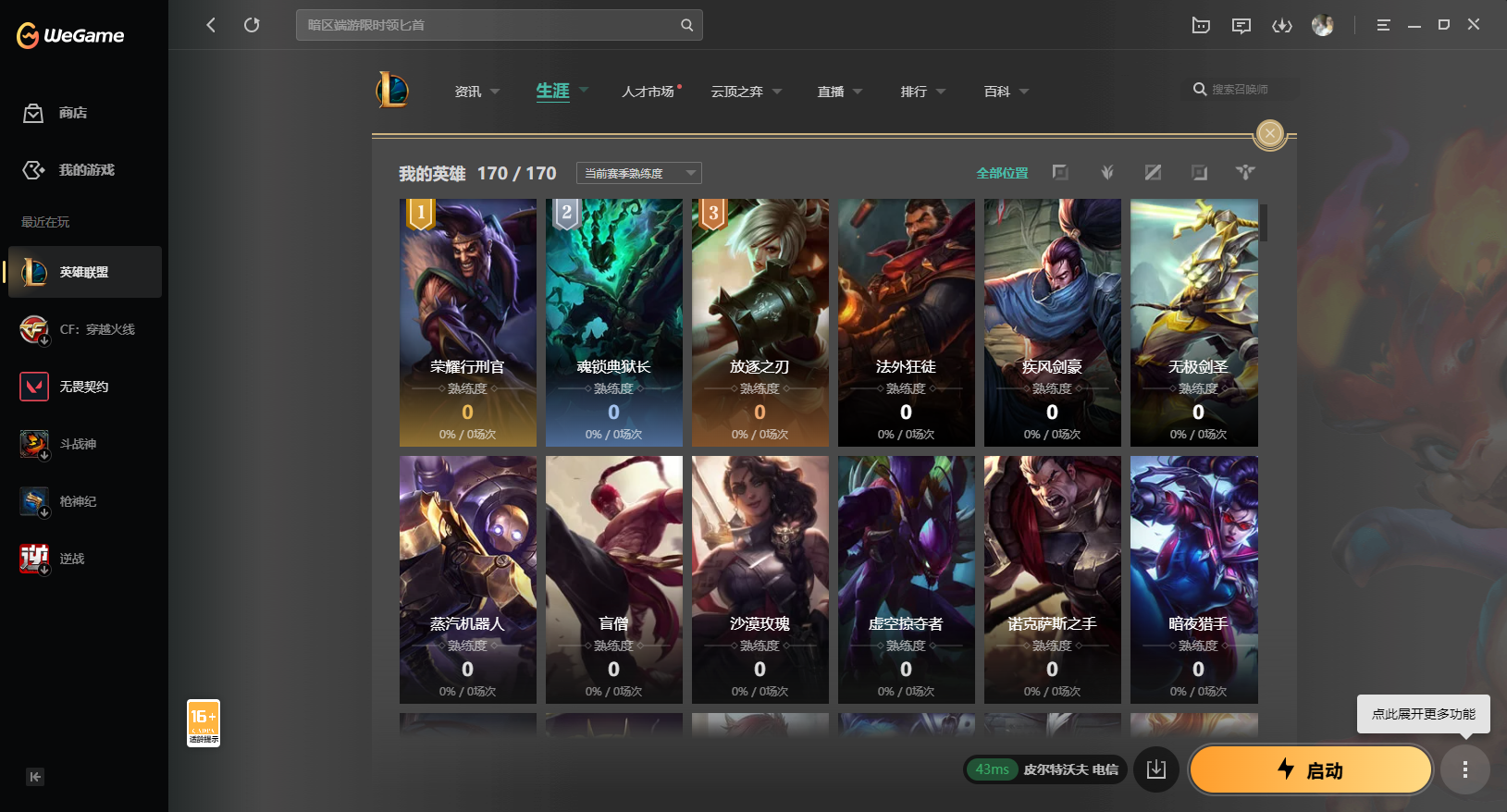Screen dimensions: 1507x812
Task: Click the 43ms server status
Action: pyautogui.click(x=992, y=769)
